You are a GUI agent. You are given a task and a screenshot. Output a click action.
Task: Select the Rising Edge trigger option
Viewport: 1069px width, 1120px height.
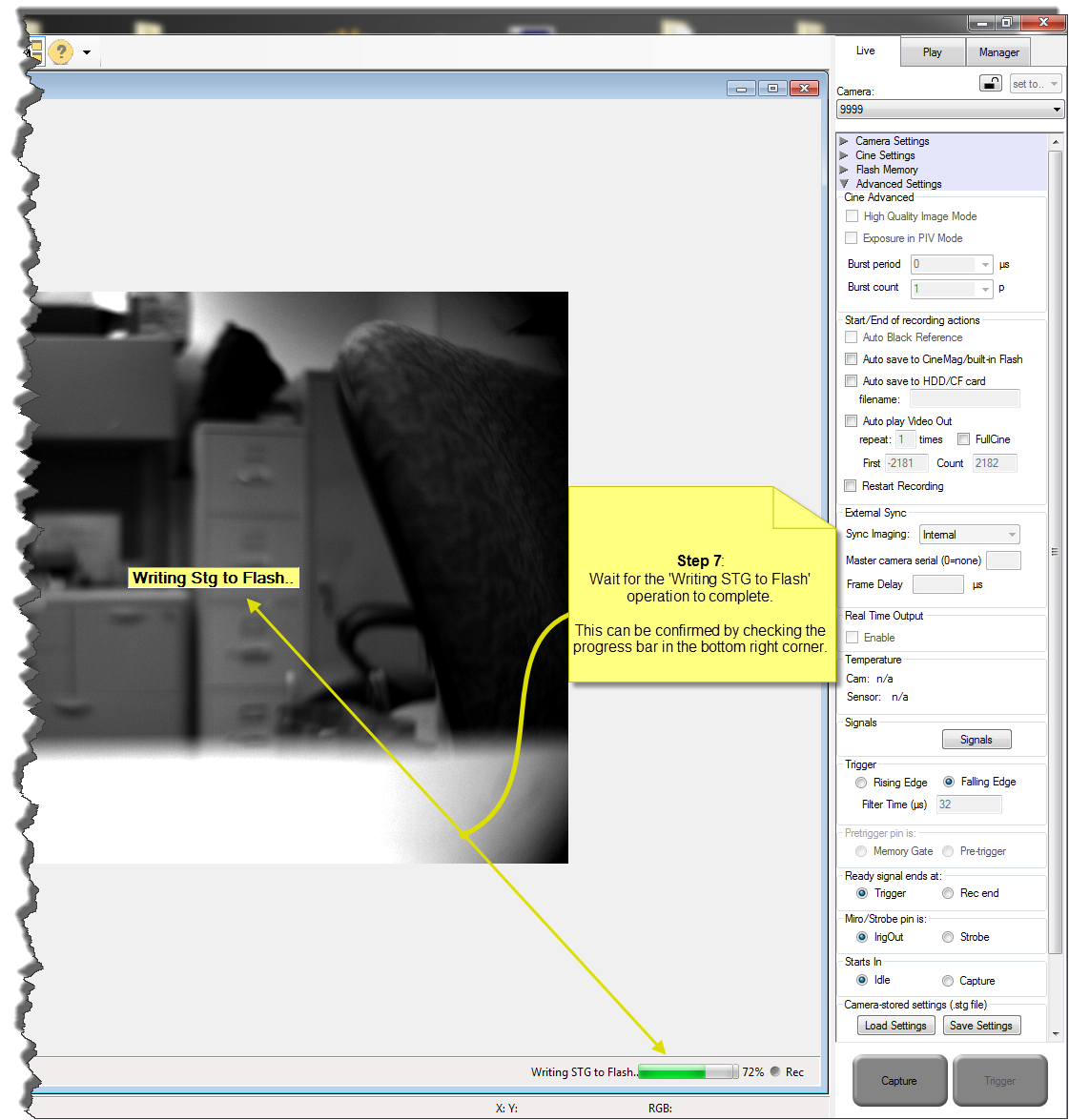(861, 782)
